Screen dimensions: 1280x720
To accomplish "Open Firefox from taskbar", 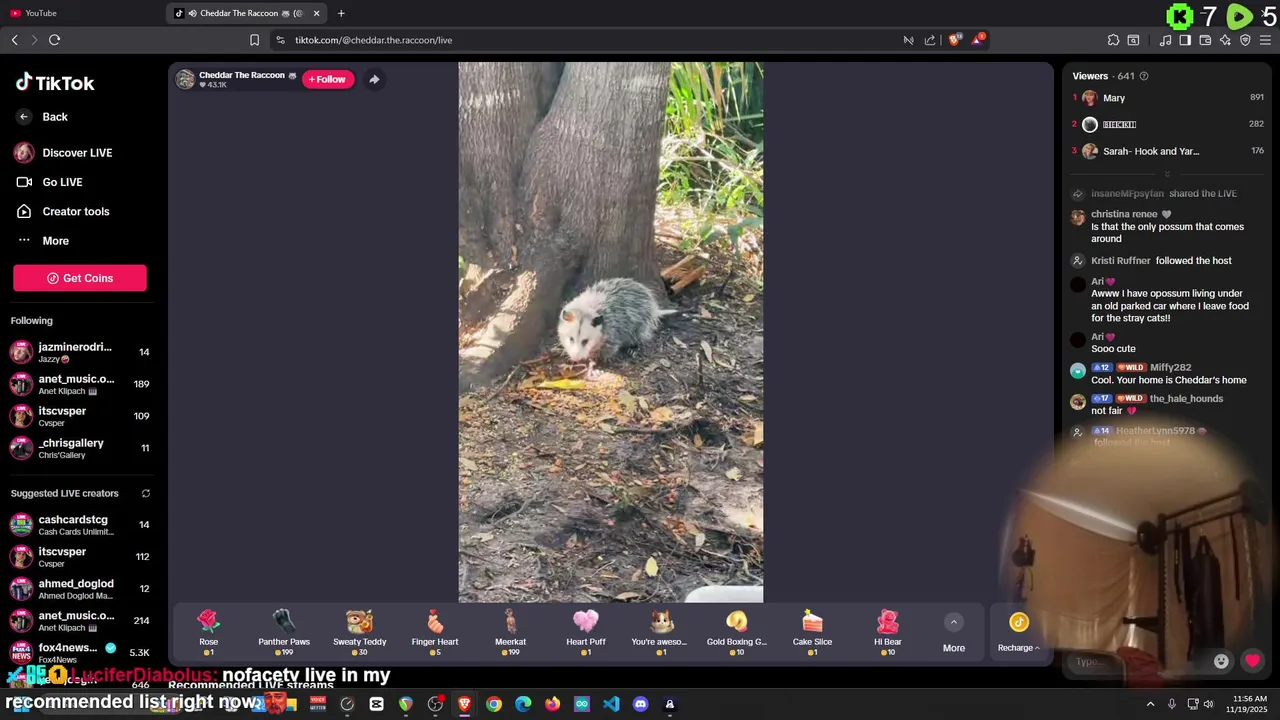I will [552, 704].
